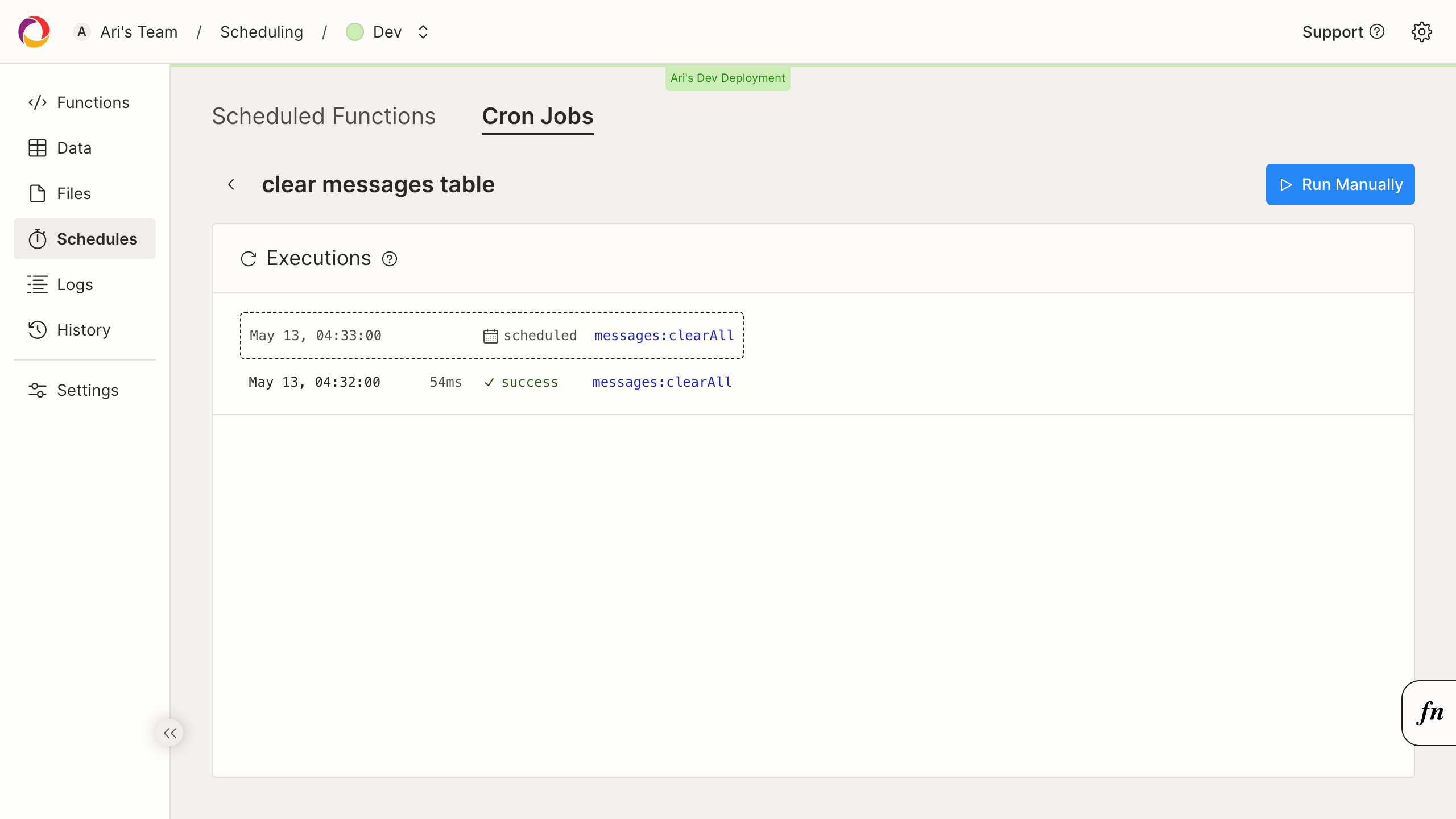Viewport: 1456px width, 819px height.
Task: Click the Executions help icon
Action: 389,259
